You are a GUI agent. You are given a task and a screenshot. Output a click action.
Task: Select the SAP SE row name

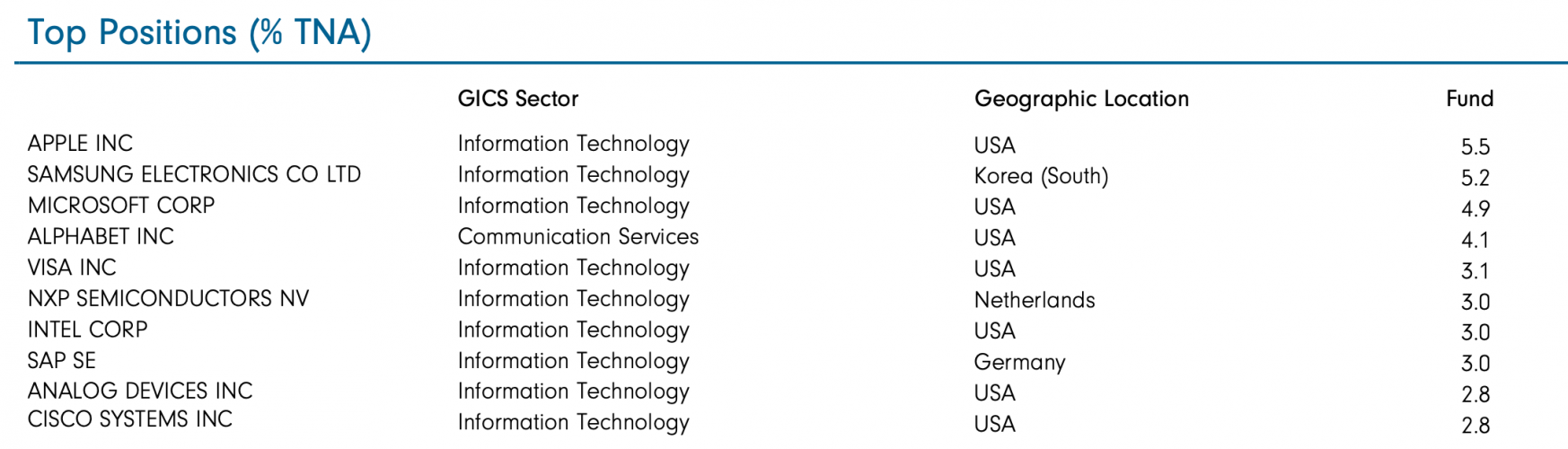coord(61,360)
